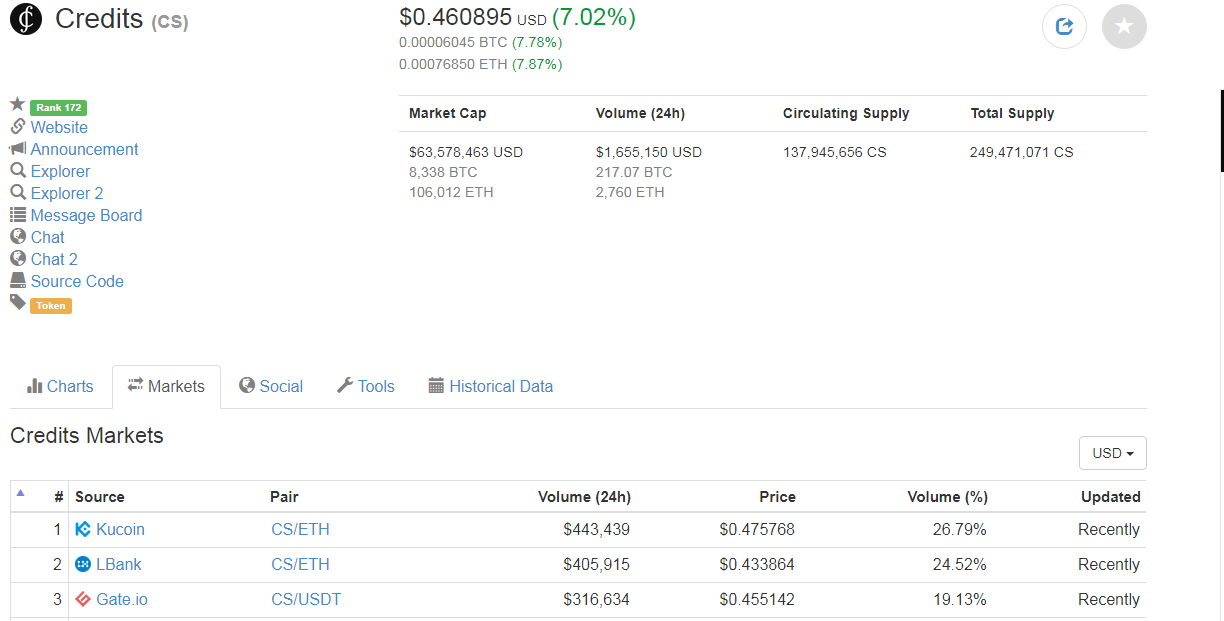Sort table by Price column header
The width and height of the screenshot is (1224, 621).
777,496
